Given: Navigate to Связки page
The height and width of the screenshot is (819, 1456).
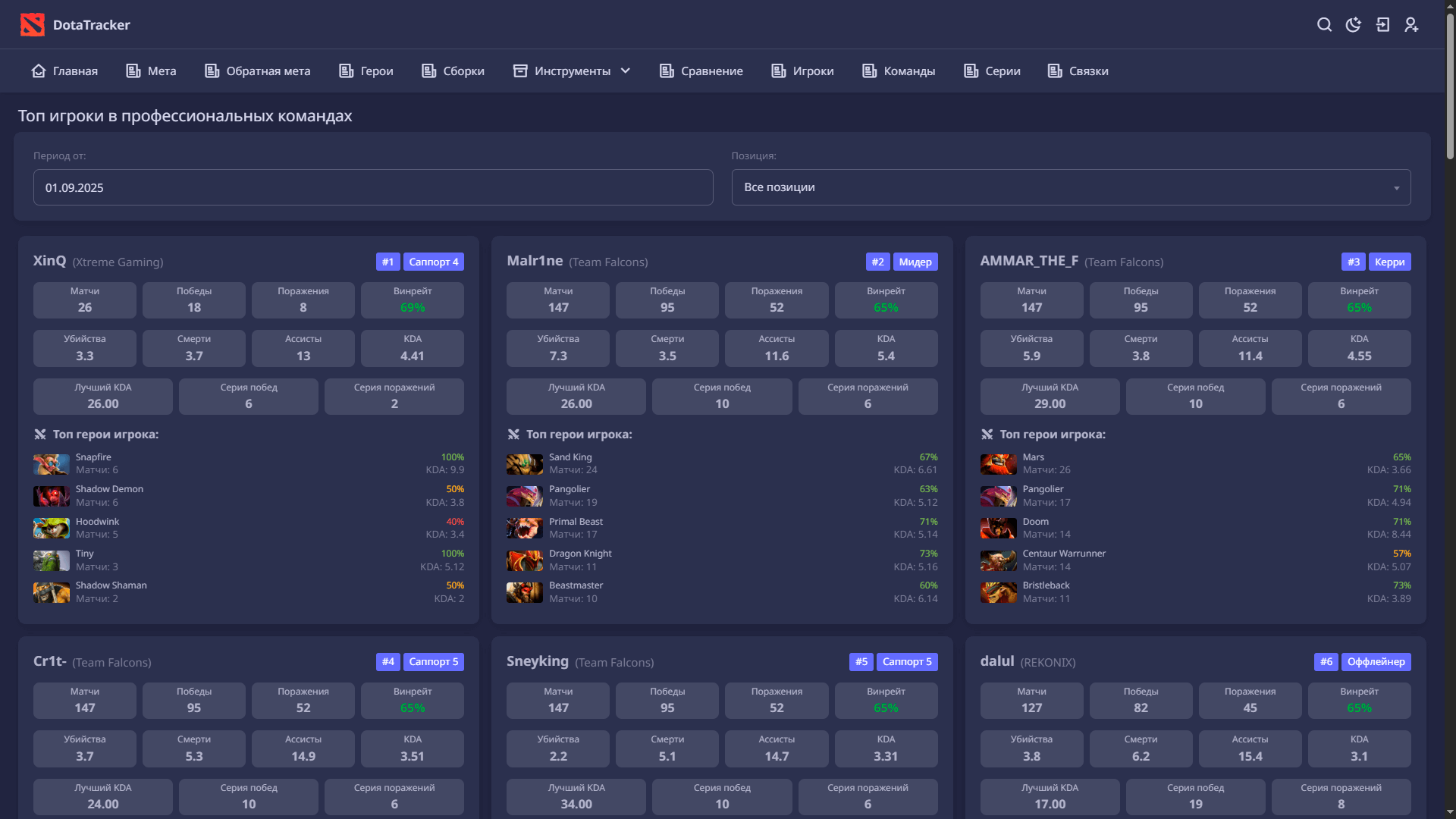Looking at the screenshot, I should pos(1078,71).
